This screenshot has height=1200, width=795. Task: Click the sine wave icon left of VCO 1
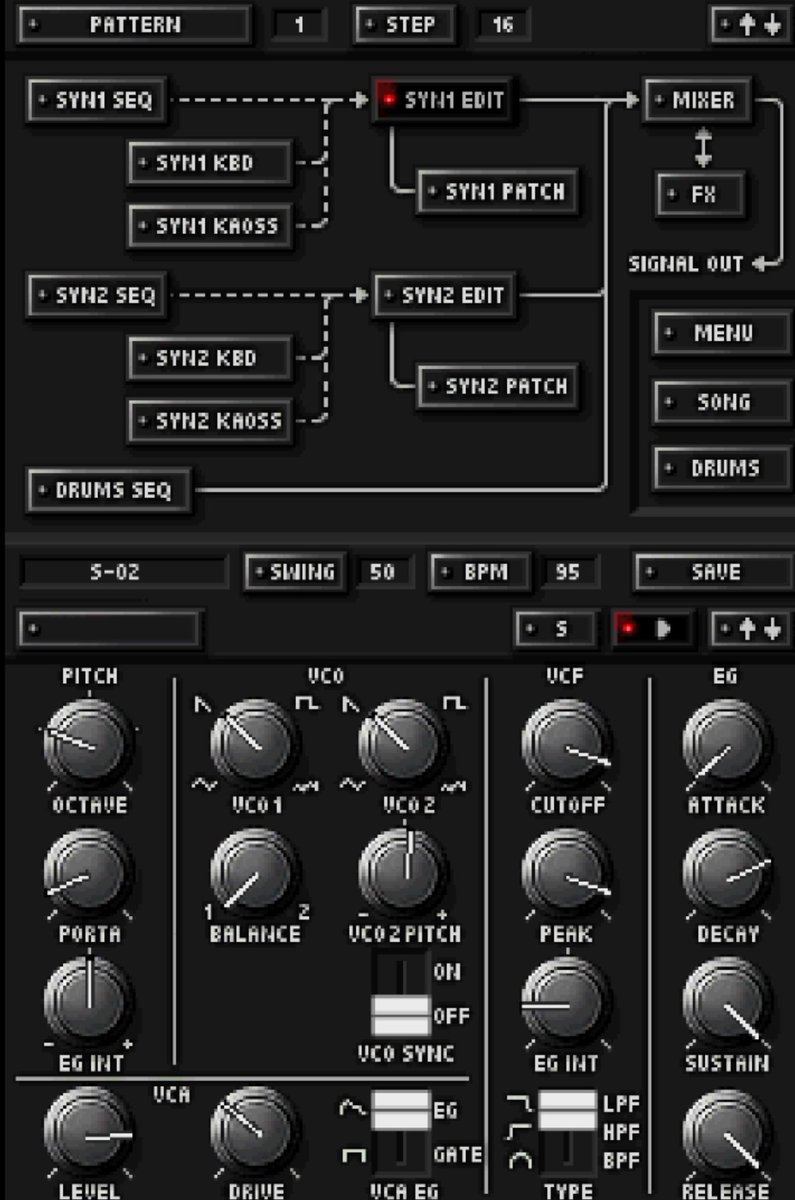(202, 784)
